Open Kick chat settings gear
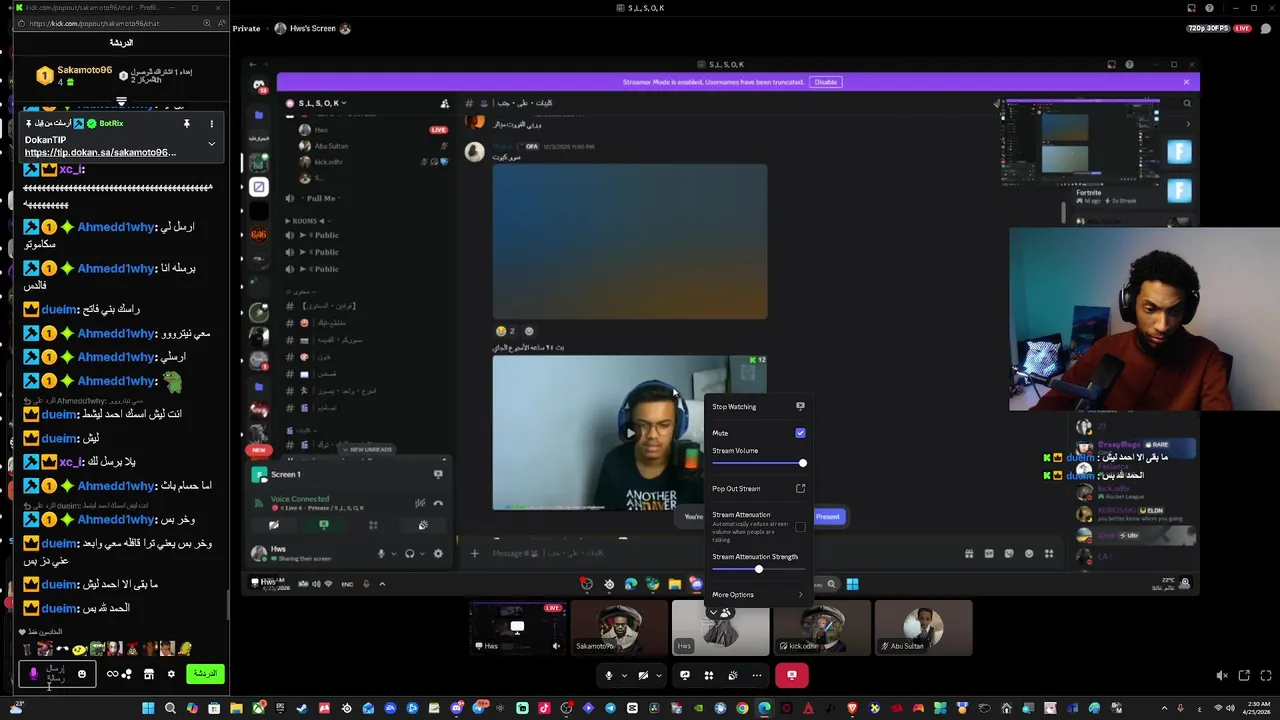Viewport: 1280px width, 720px height. 171,674
